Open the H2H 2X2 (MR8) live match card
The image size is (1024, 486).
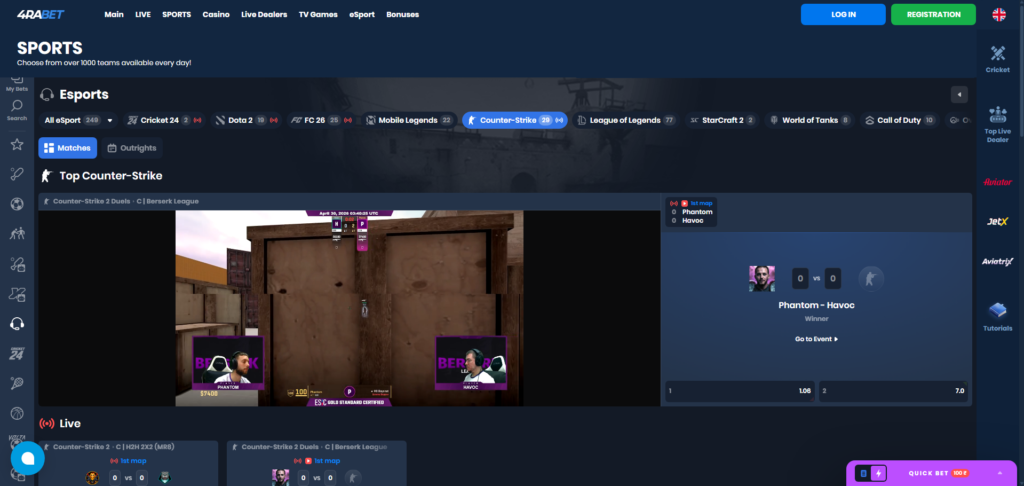[128, 463]
